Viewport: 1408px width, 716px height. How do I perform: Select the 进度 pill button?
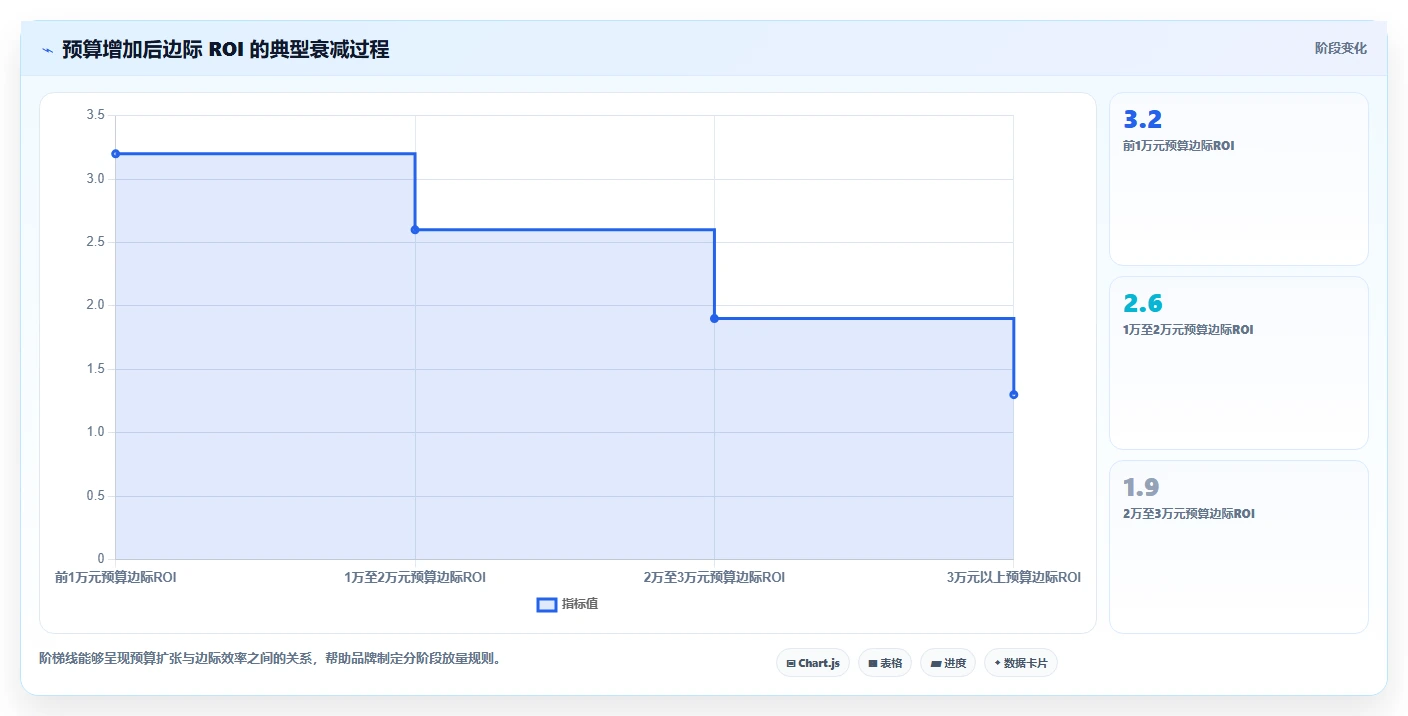coord(948,663)
